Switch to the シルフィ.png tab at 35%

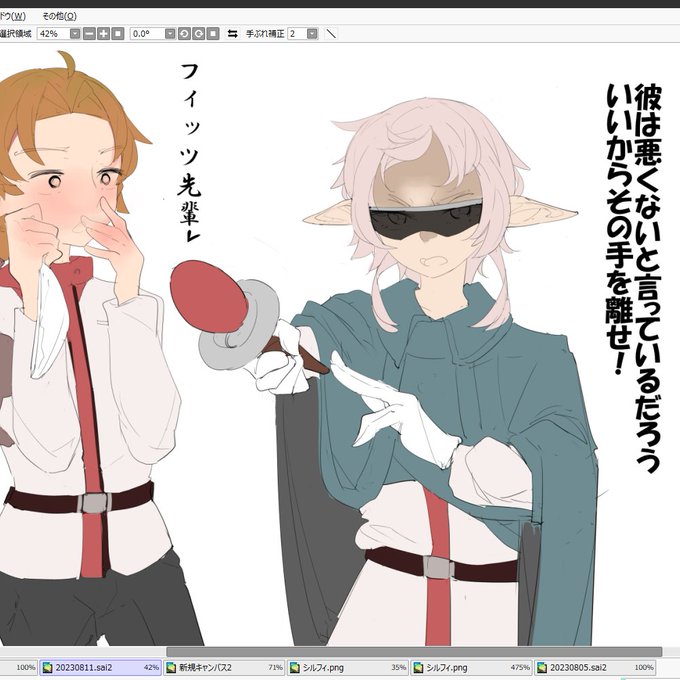click(348, 667)
